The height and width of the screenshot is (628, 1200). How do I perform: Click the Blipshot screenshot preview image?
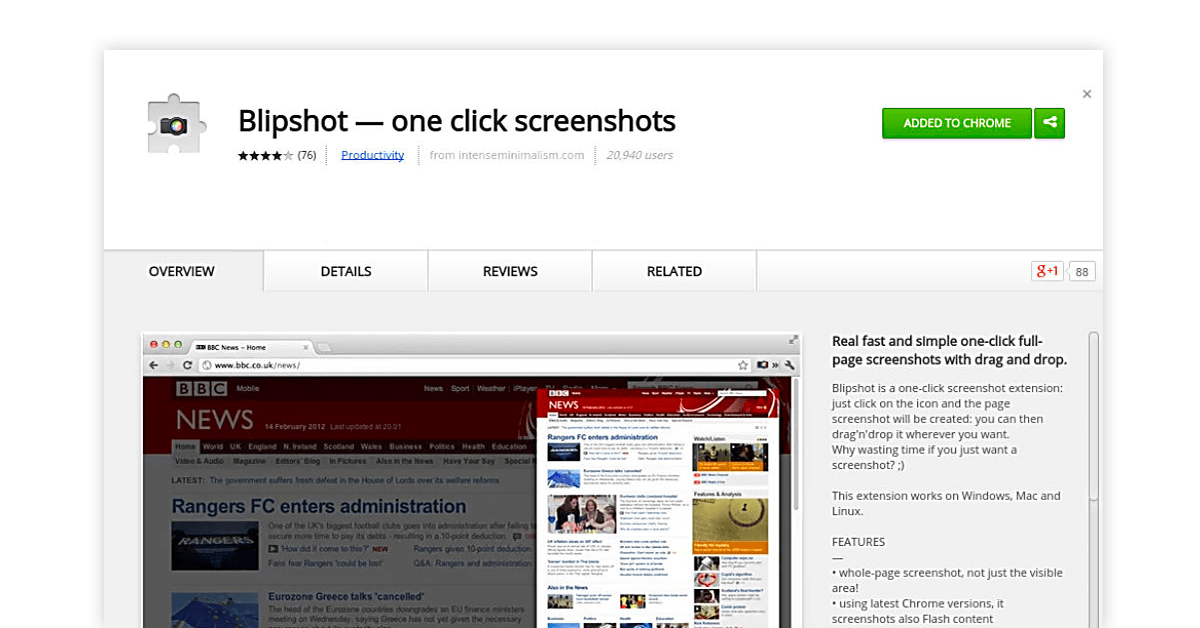click(x=472, y=480)
